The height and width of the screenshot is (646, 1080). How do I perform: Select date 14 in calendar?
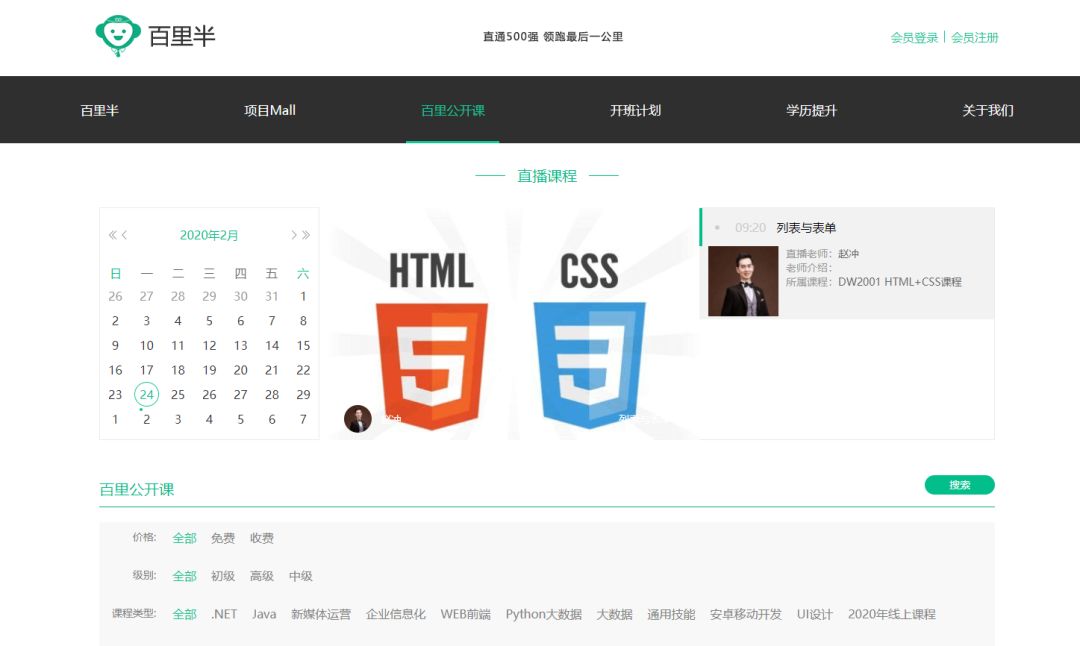click(x=272, y=346)
